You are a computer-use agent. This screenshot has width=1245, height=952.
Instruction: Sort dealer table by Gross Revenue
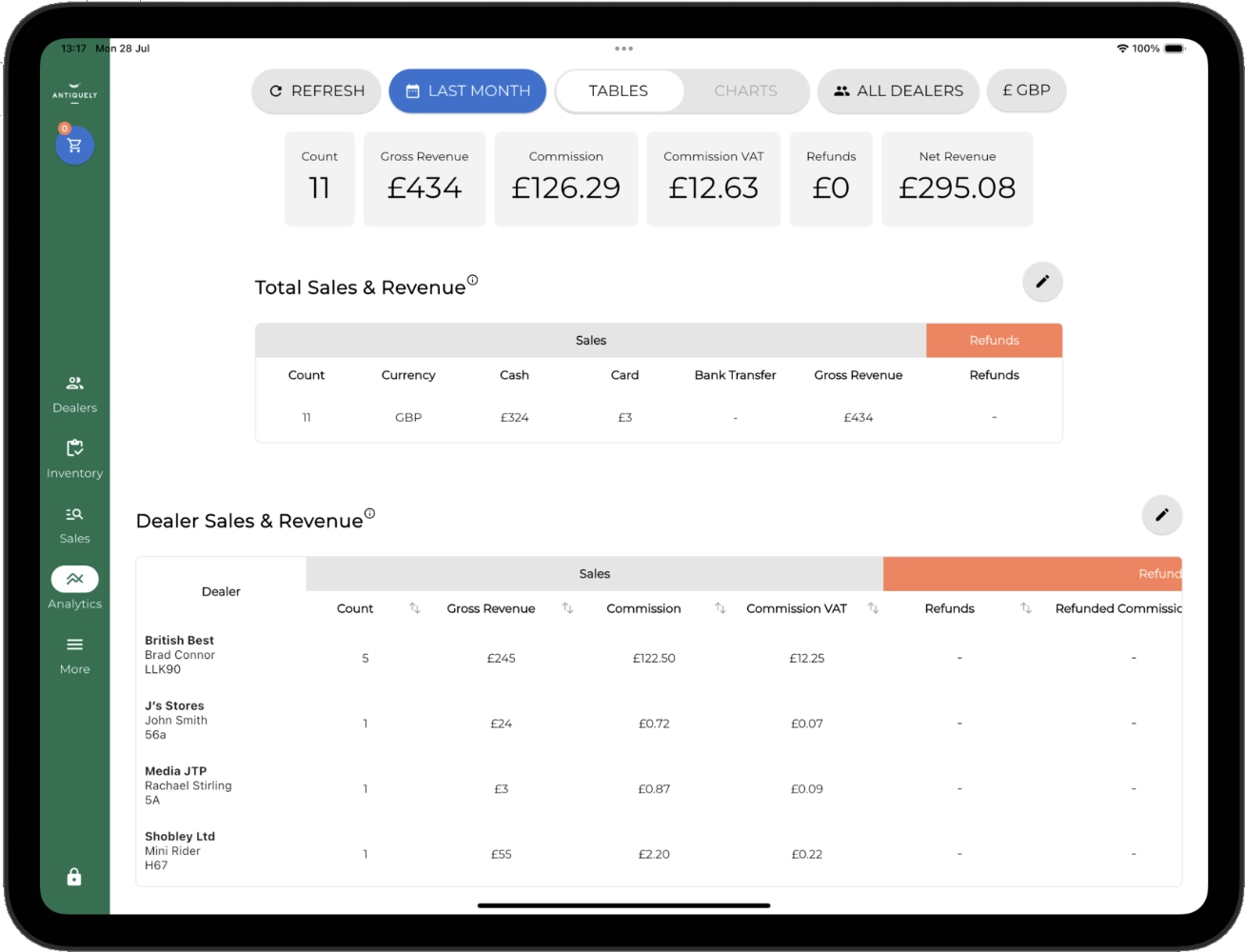(x=567, y=608)
